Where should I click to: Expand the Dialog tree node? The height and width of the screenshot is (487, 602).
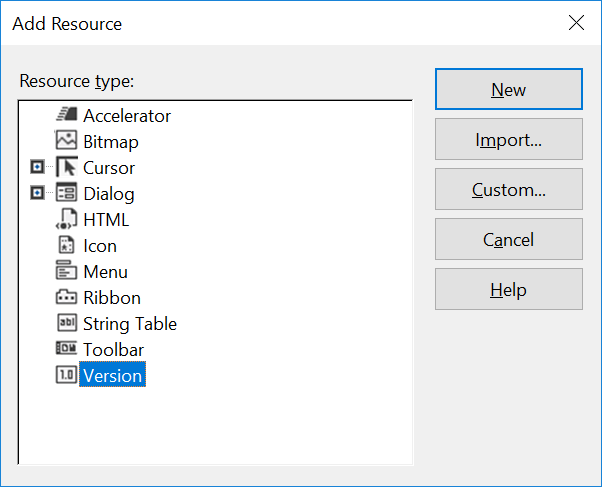tap(37, 192)
